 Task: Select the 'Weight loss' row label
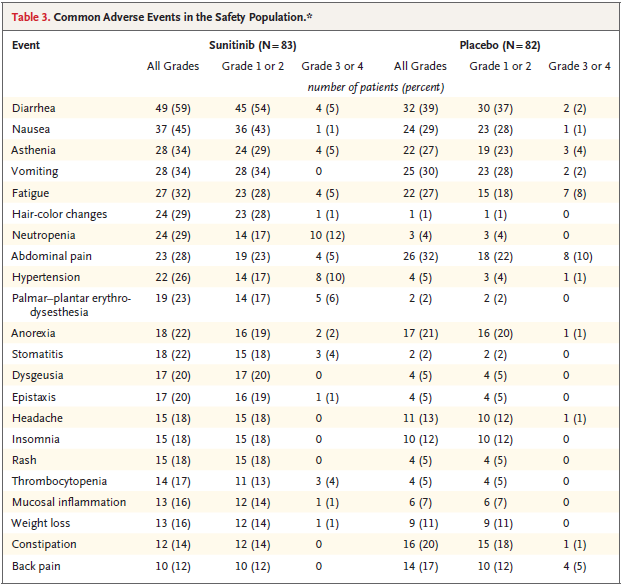tap(40, 523)
